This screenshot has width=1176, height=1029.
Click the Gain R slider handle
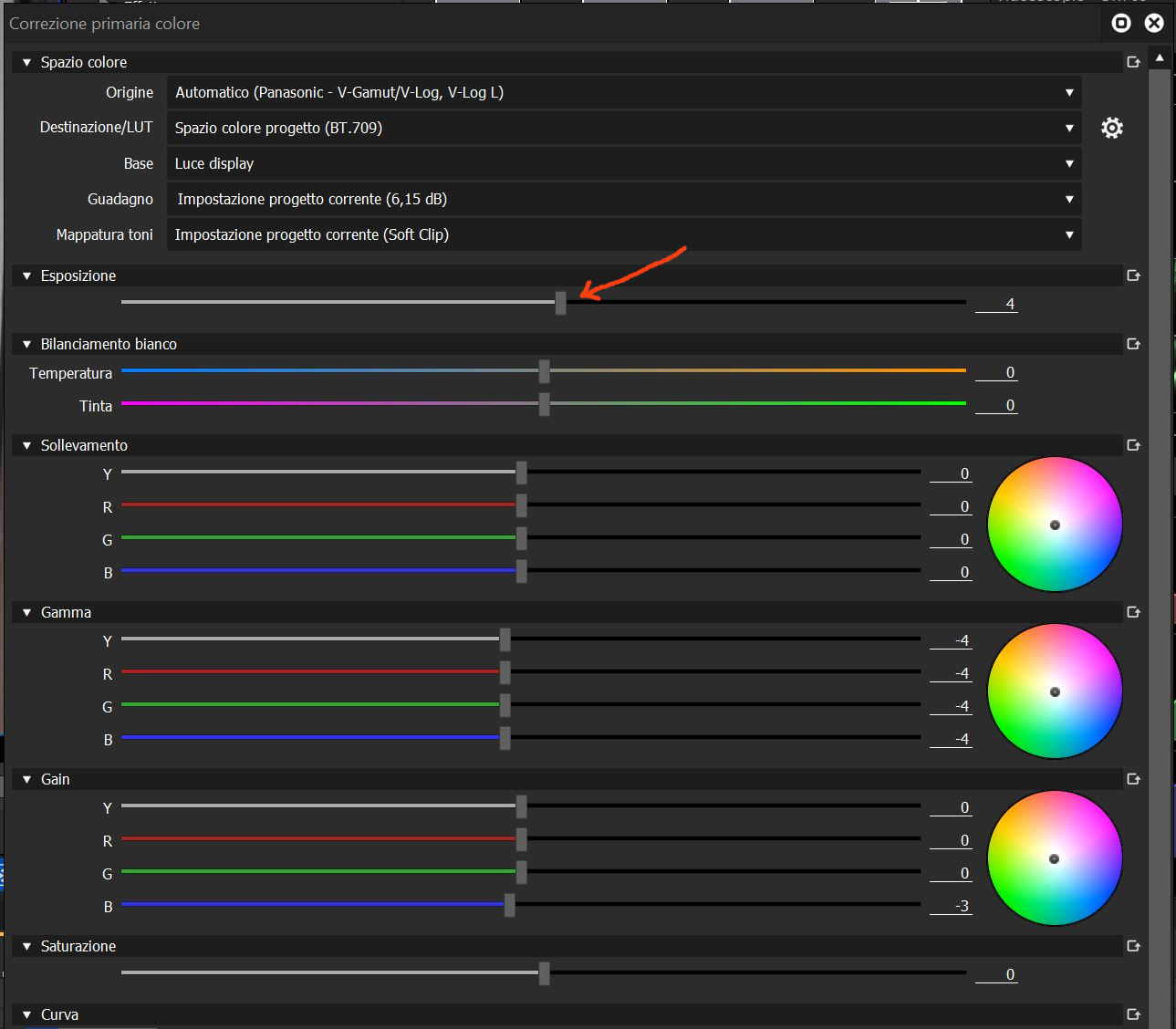coord(522,839)
